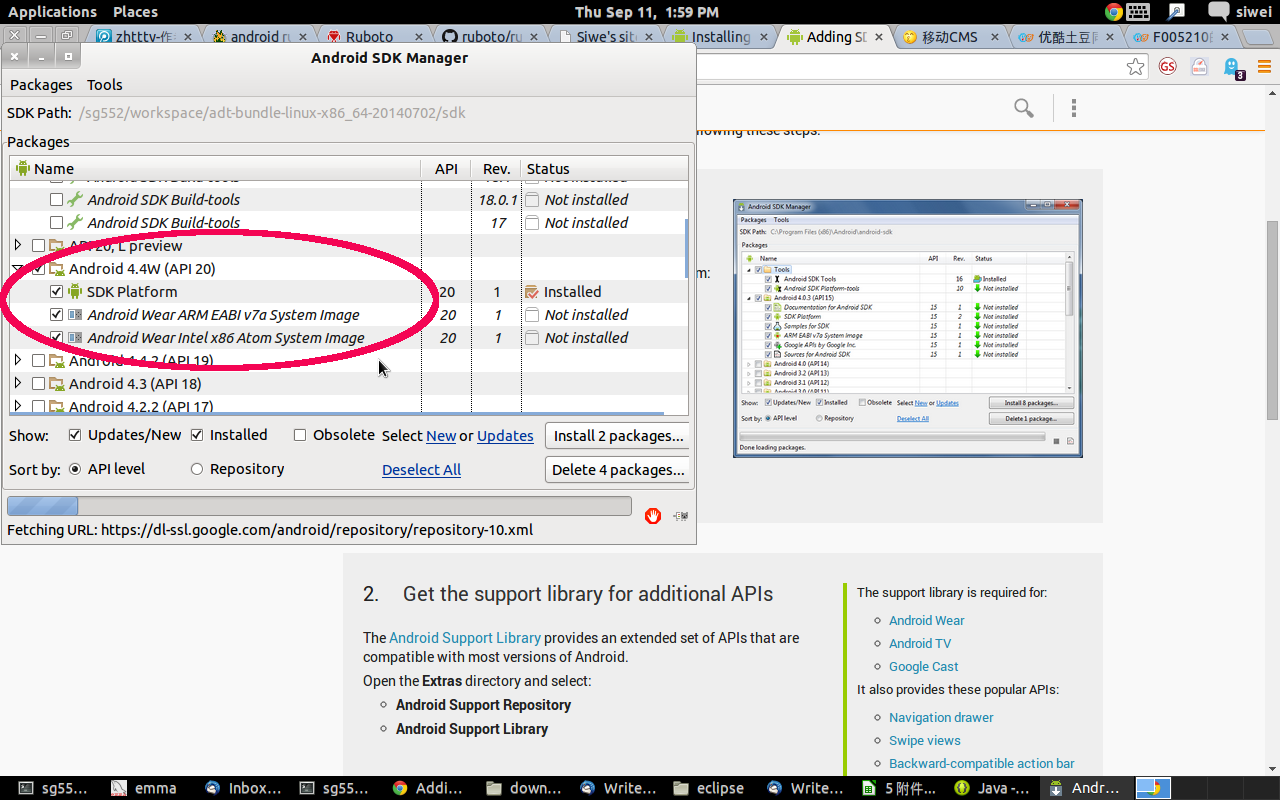
Task: Click the Rev. column header
Action: click(x=496, y=168)
